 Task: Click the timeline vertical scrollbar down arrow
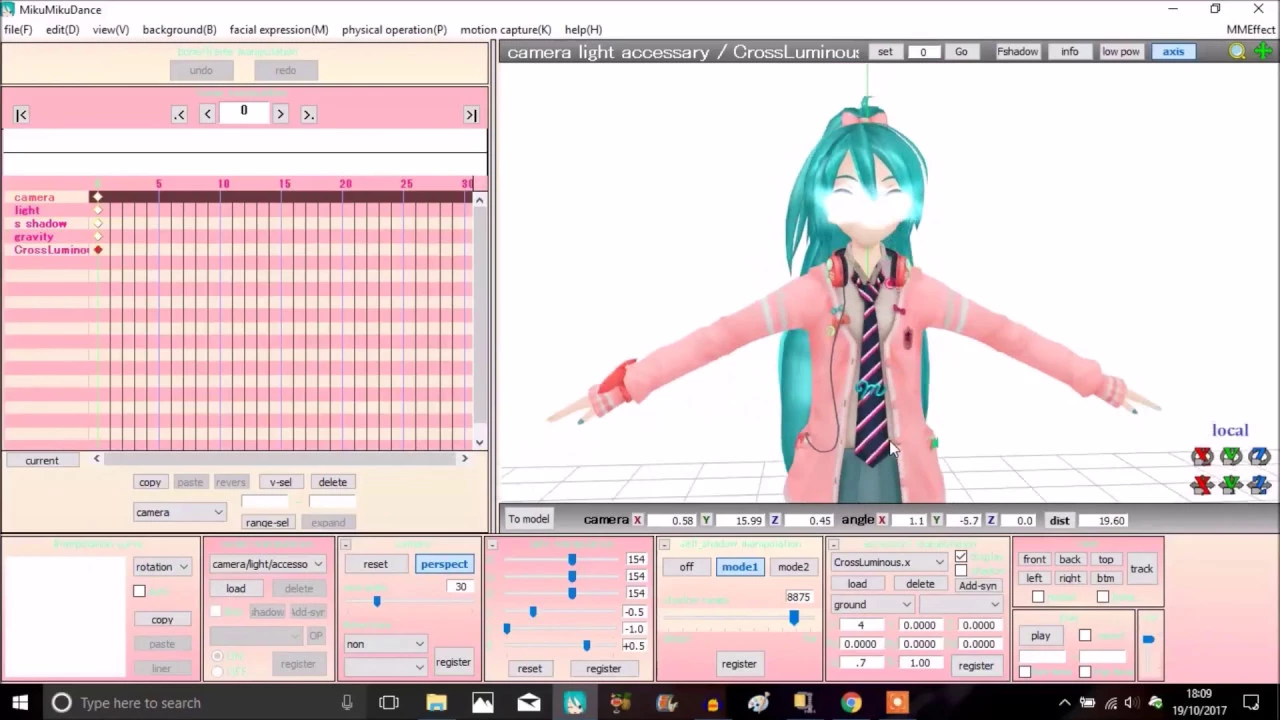coord(479,442)
